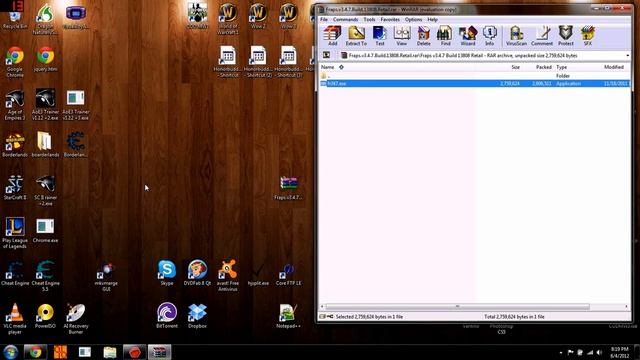Click the horizontal scrollbar of the file list
Screen dimensions: 640x360
click(457, 306)
